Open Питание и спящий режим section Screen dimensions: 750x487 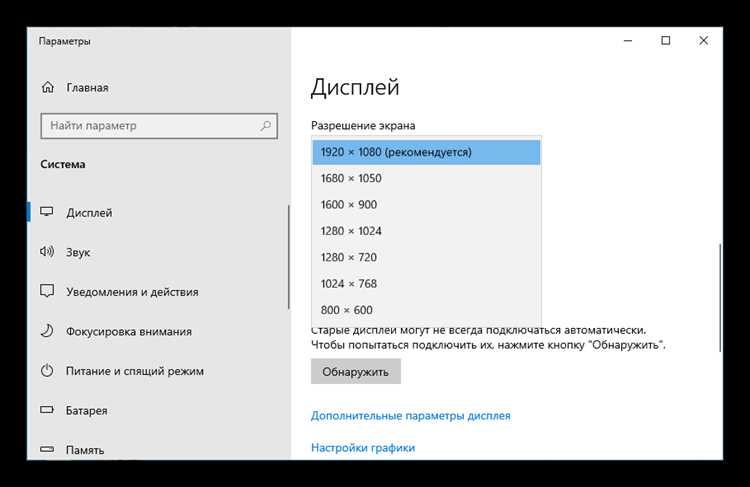[x=135, y=371]
